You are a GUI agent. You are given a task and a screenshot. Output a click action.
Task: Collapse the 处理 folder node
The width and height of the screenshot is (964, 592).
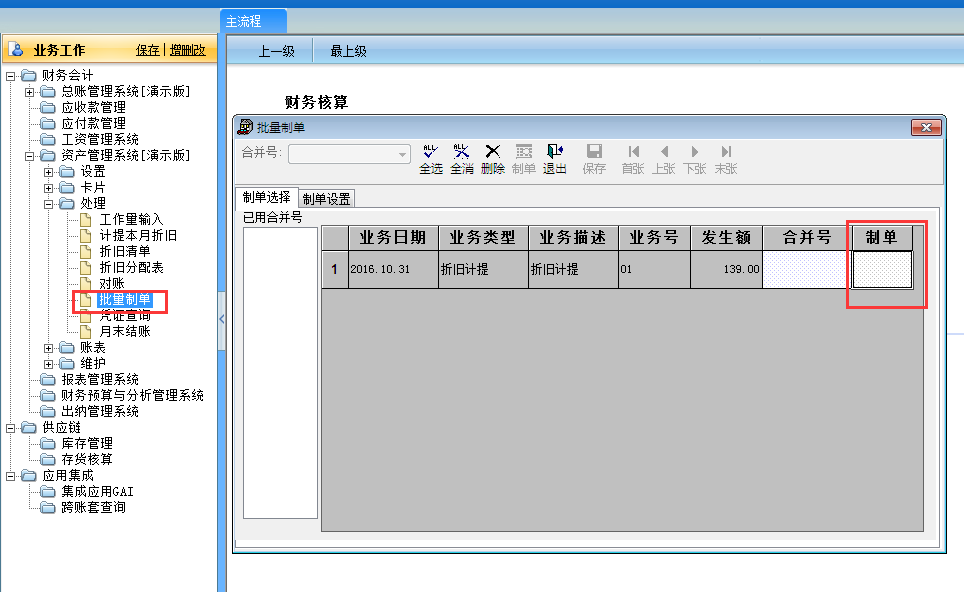pyautogui.click(x=49, y=204)
